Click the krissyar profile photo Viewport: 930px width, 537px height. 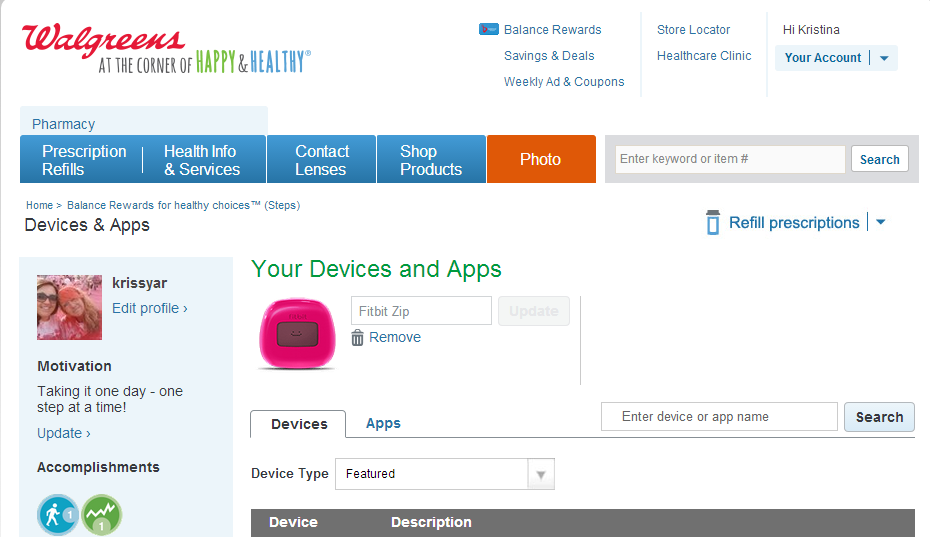coord(69,307)
